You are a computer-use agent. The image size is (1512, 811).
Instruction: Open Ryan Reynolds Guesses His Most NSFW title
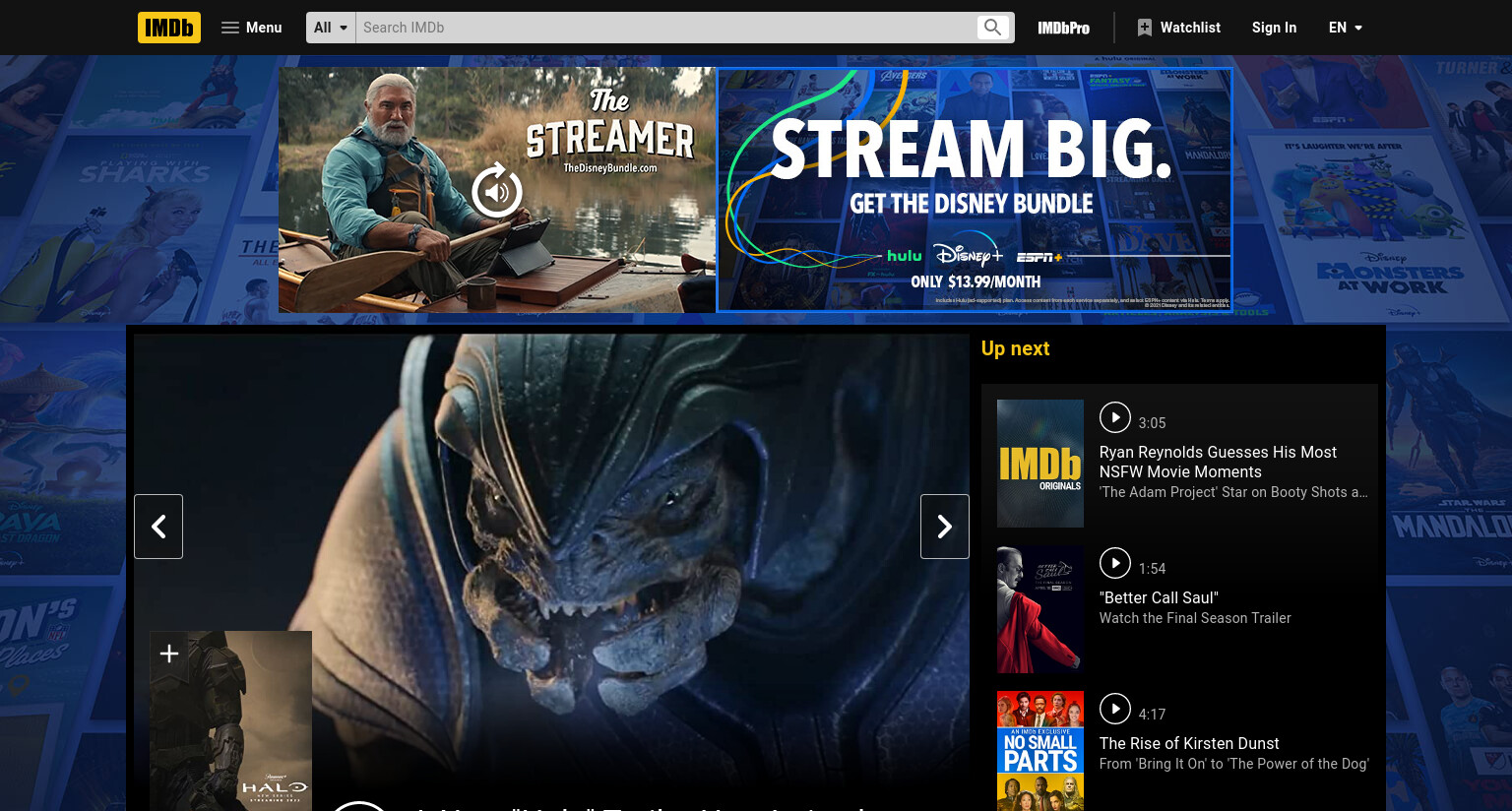[x=1218, y=462]
